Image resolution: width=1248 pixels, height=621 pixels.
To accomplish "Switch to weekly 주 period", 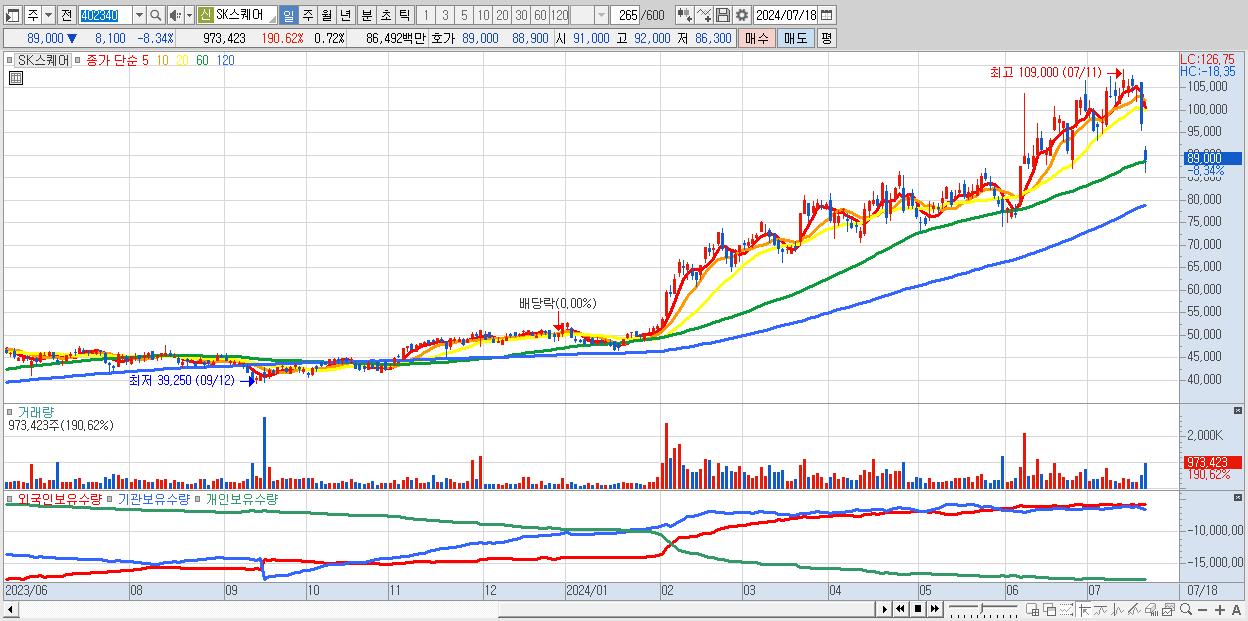I will tap(307, 15).
